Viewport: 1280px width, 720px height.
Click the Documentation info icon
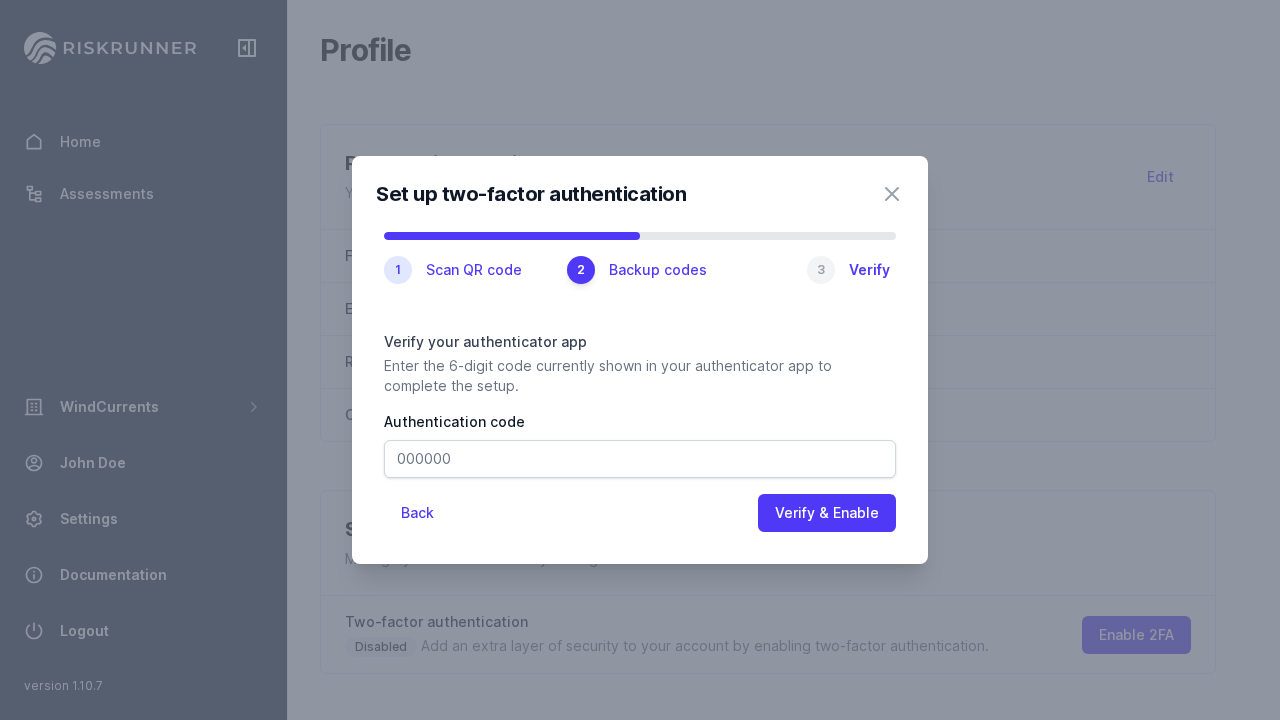click(34, 575)
